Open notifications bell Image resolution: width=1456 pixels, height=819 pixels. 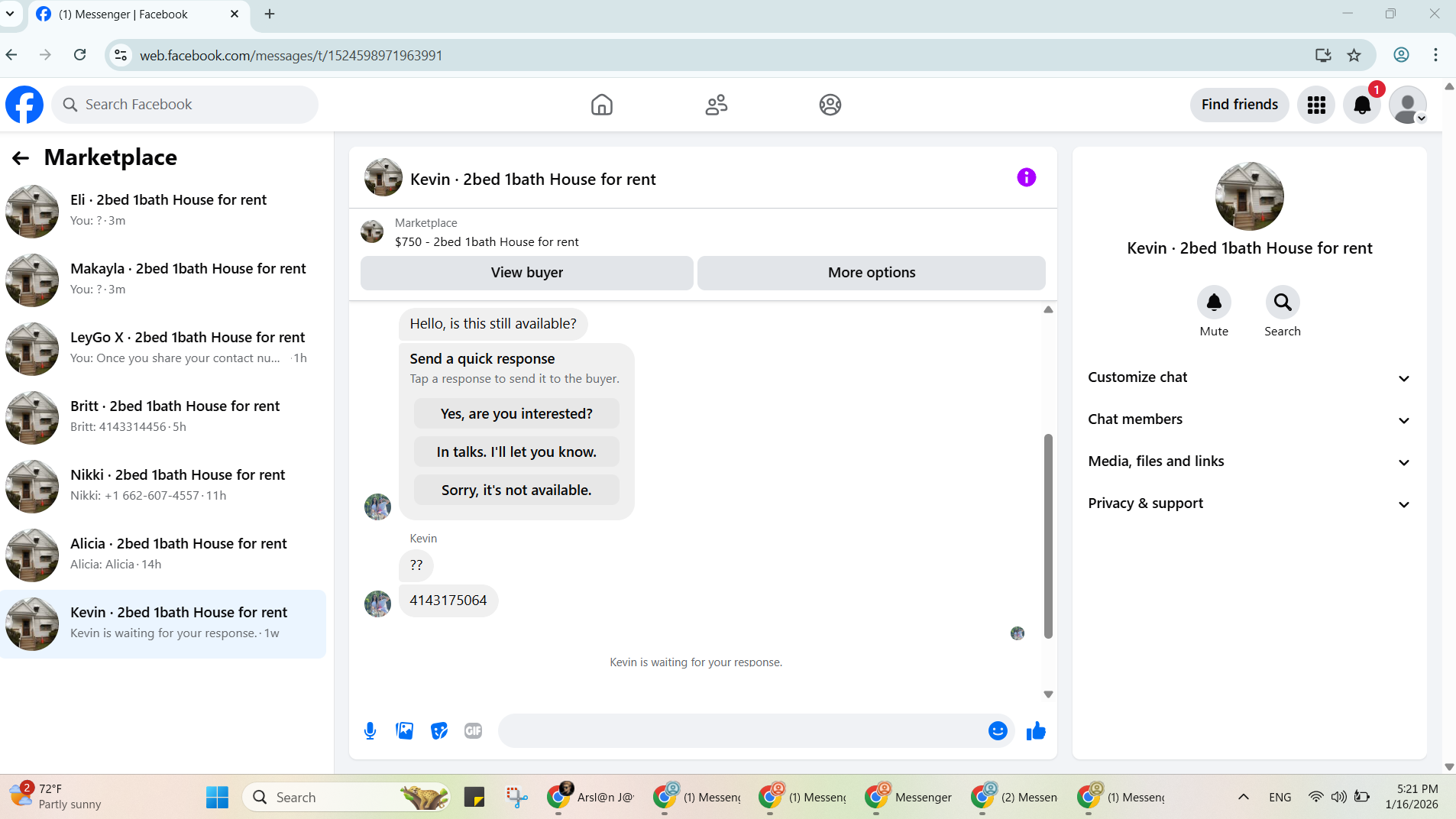pos(1362,105)
